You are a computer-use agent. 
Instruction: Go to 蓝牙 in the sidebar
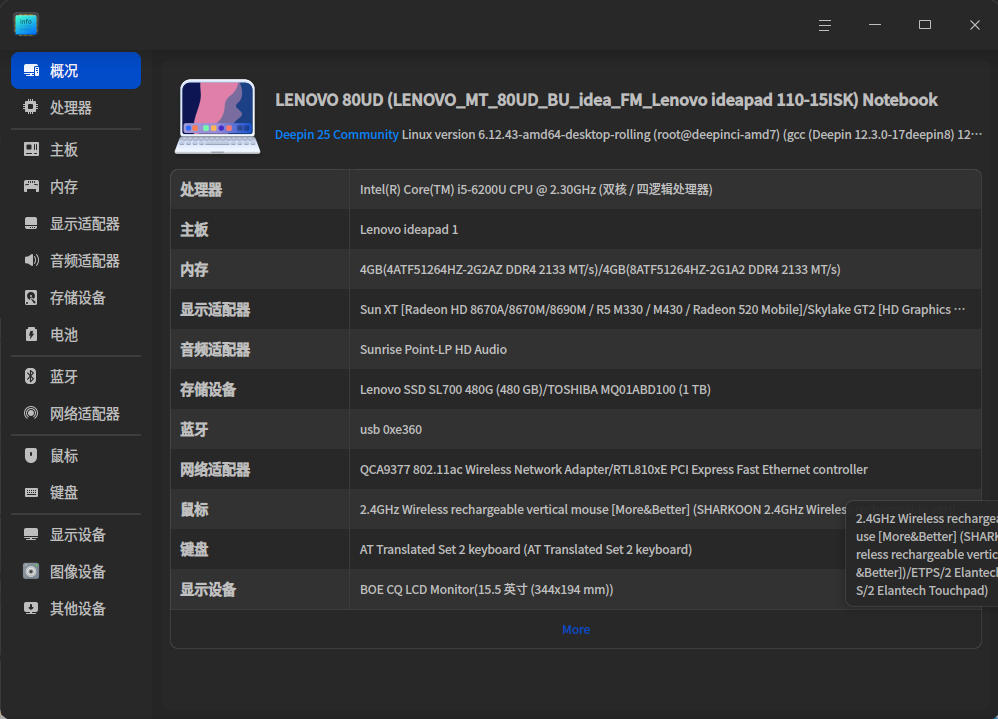[x=76, y=376]
